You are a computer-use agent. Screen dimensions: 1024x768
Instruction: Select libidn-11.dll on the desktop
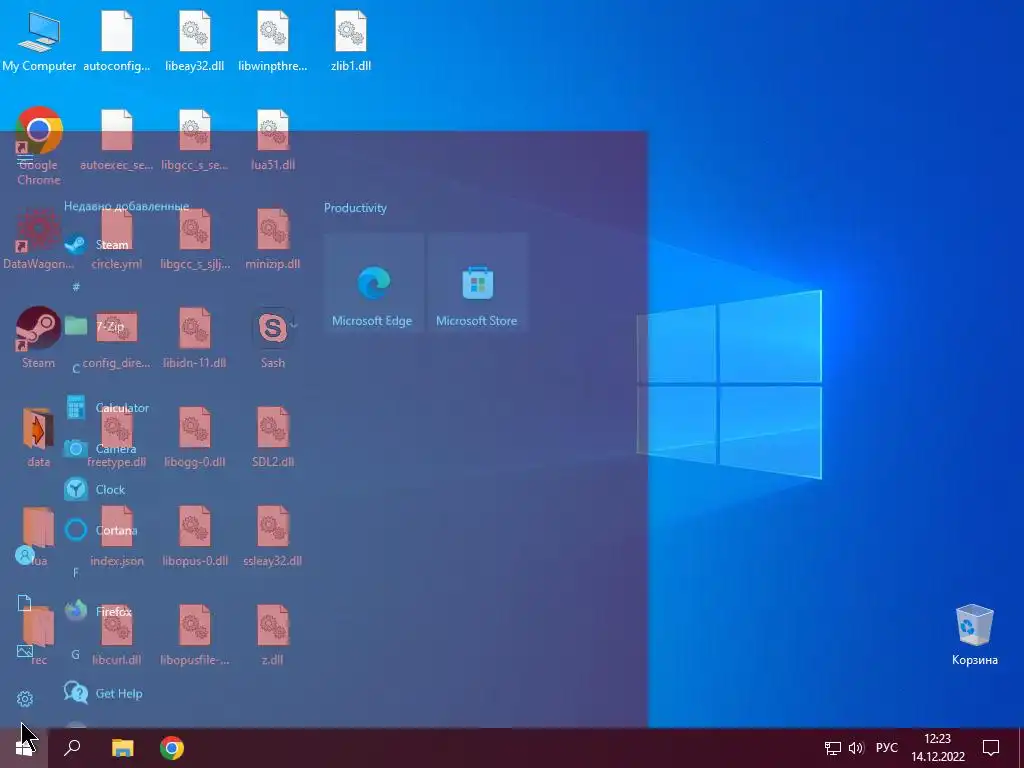click(195, 338)
